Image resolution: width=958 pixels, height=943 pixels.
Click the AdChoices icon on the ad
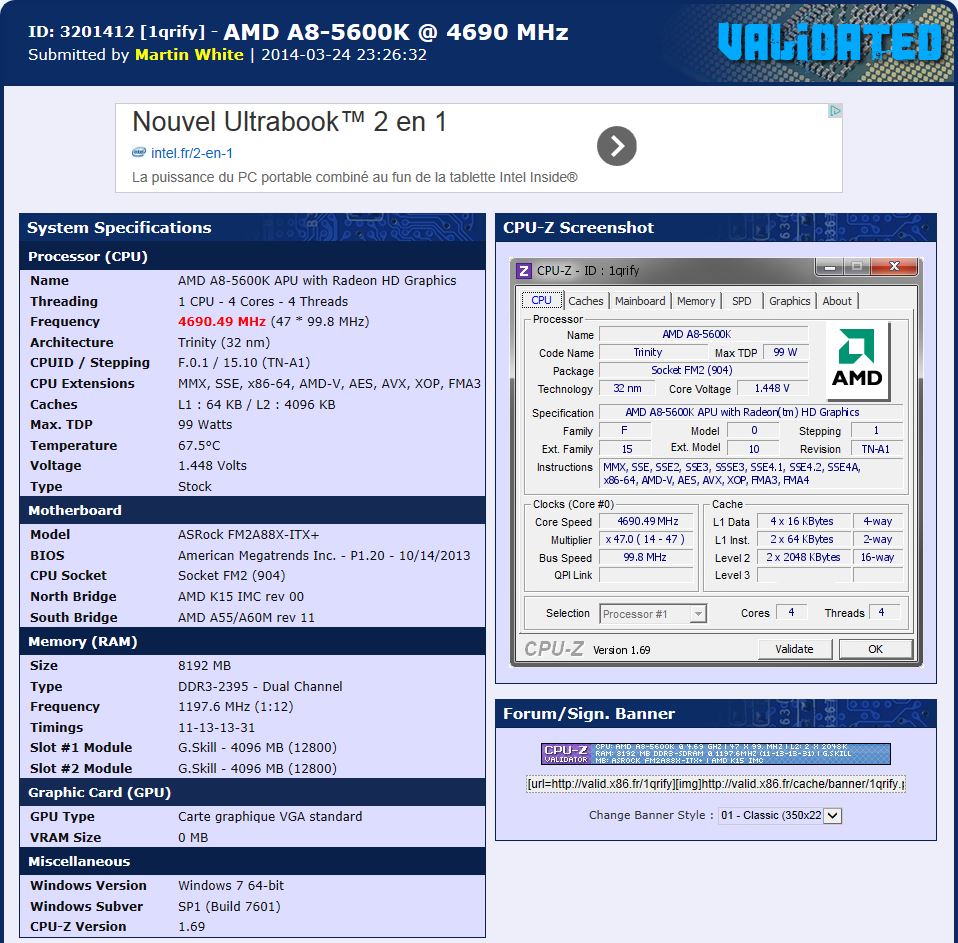click(835, 111)
